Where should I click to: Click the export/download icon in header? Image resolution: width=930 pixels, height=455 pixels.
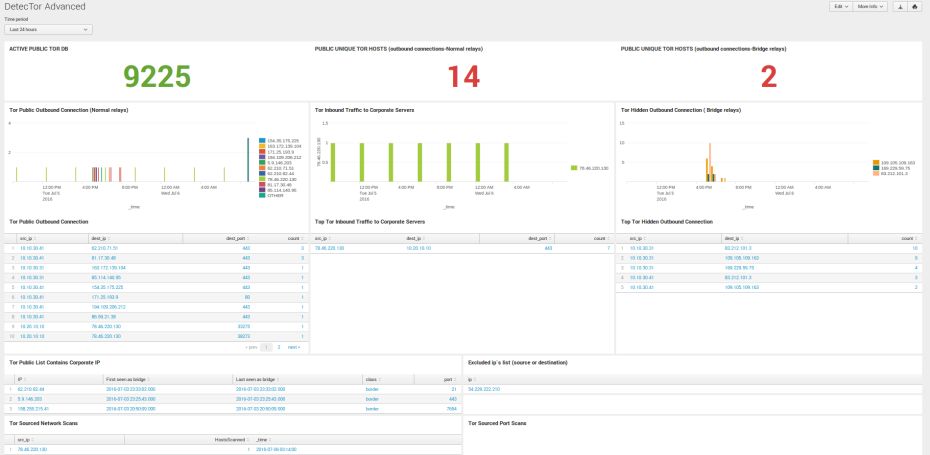900,7
